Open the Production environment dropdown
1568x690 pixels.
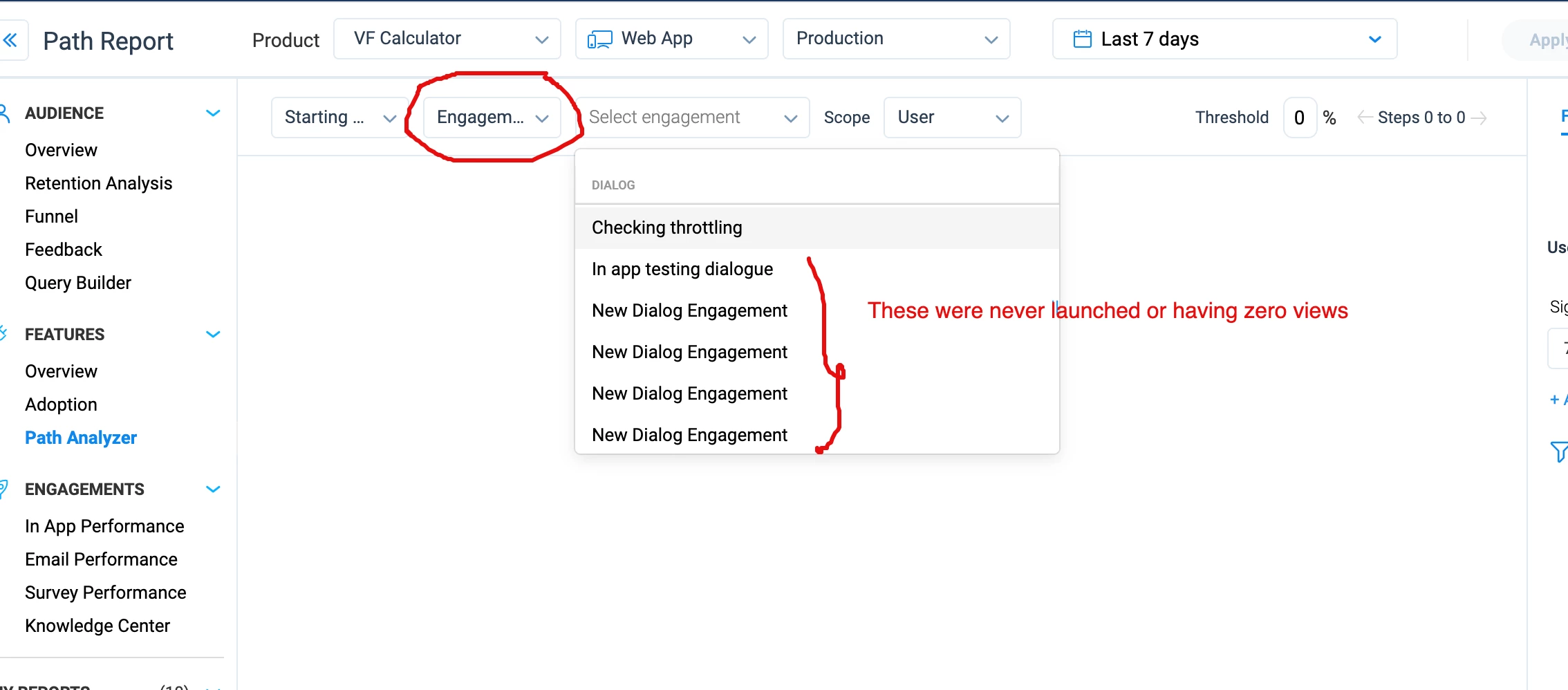tap(896, 39)
